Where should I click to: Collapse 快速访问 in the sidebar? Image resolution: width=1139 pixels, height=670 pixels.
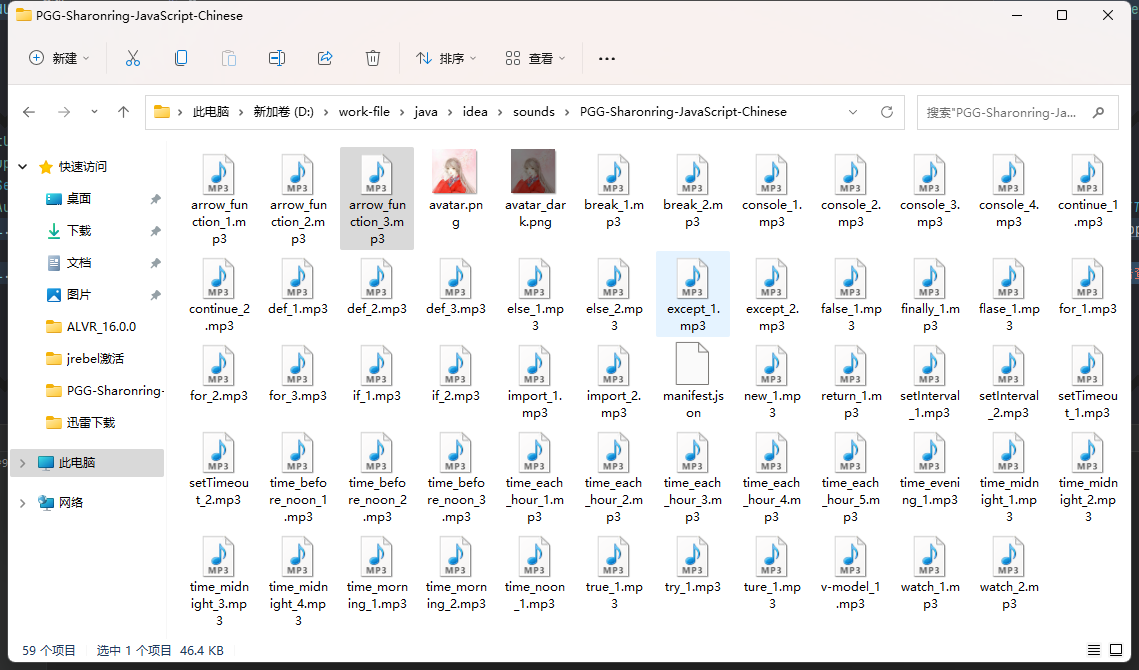(22, 166)
